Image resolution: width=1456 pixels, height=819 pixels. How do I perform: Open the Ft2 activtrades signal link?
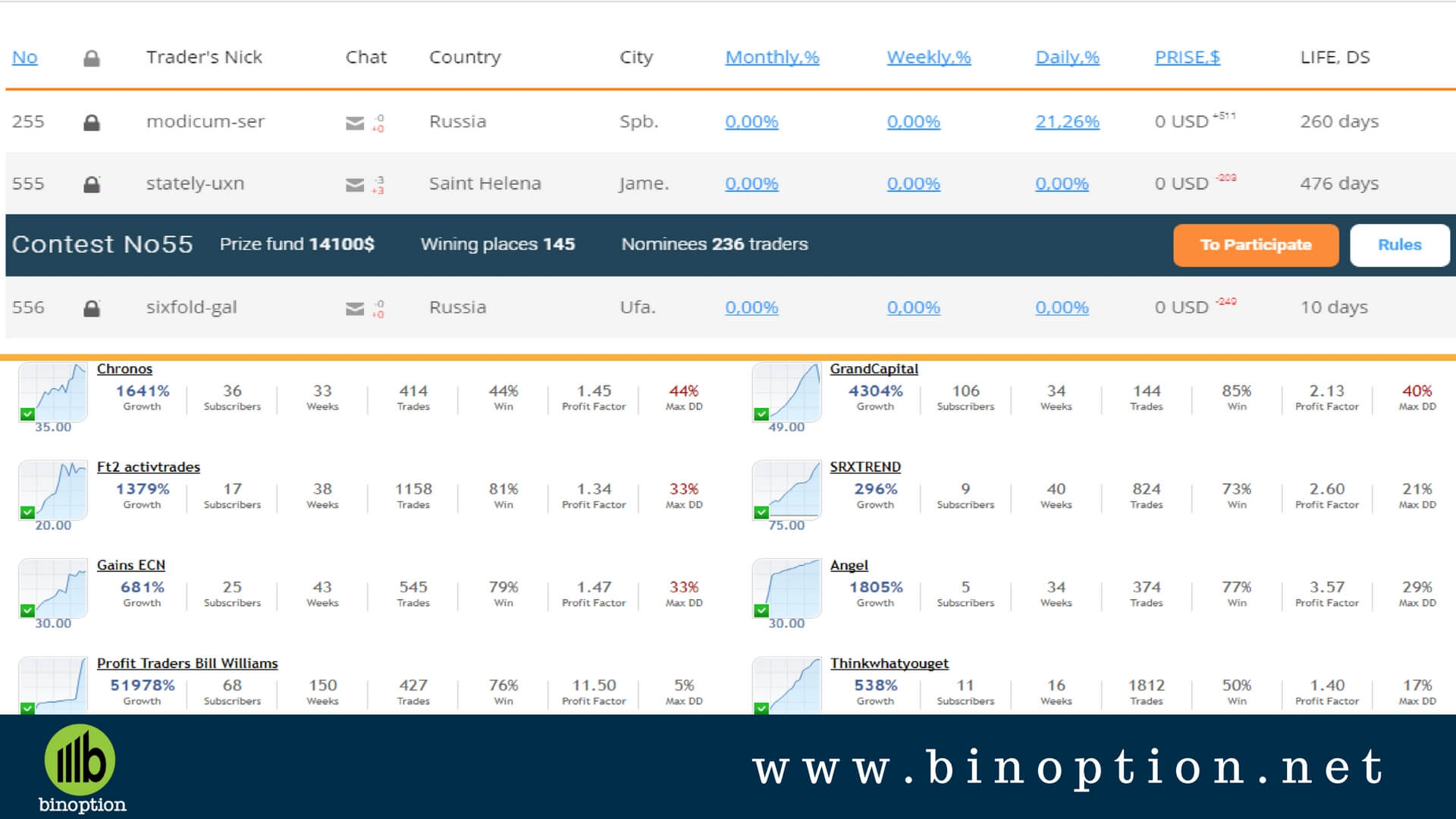(149, 467)
